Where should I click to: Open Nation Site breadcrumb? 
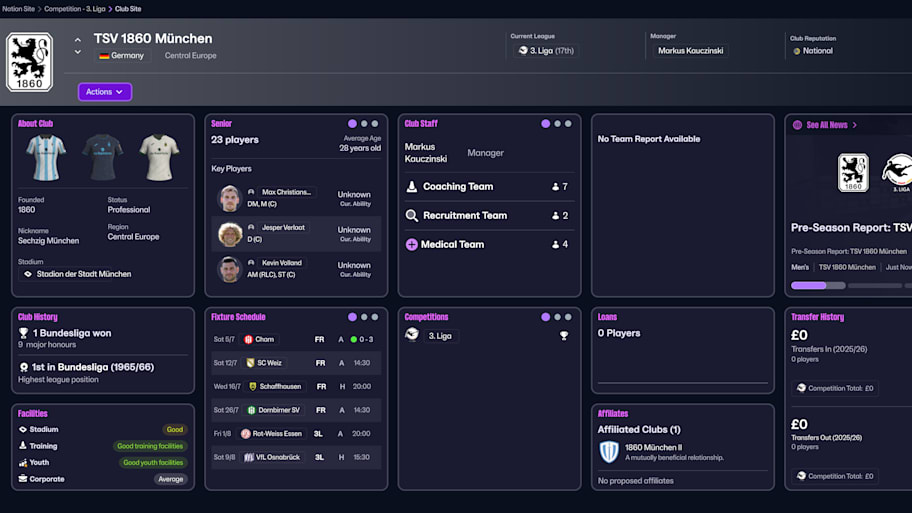19,9
